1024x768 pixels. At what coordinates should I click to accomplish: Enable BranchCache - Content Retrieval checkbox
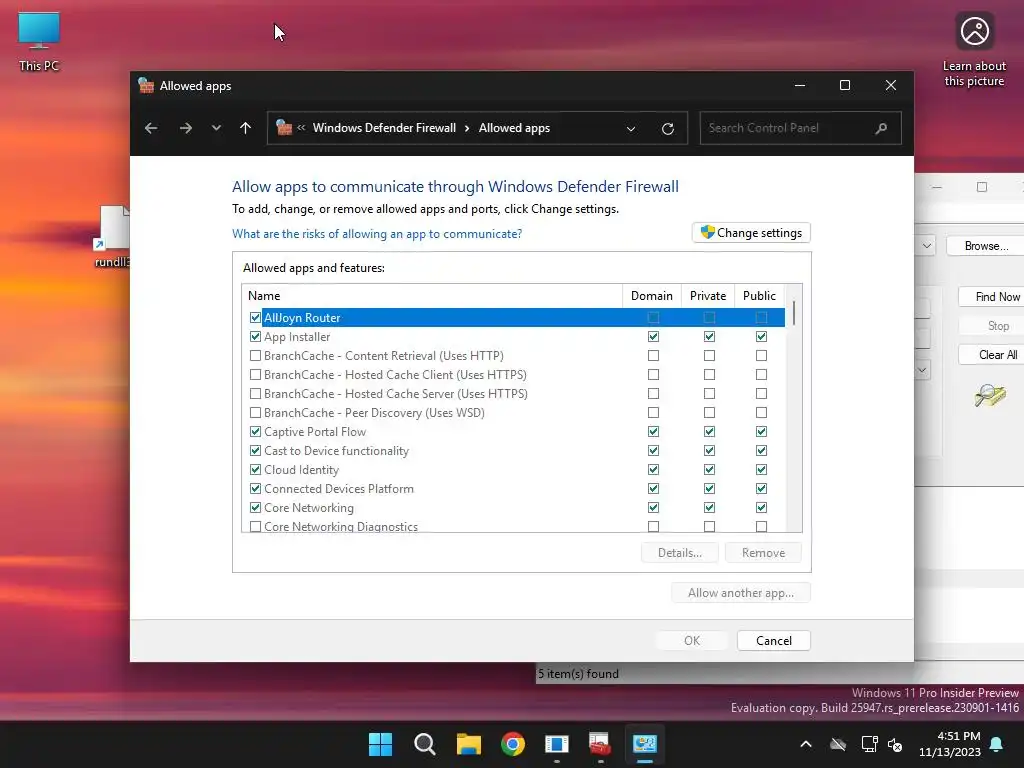[255, 356]
